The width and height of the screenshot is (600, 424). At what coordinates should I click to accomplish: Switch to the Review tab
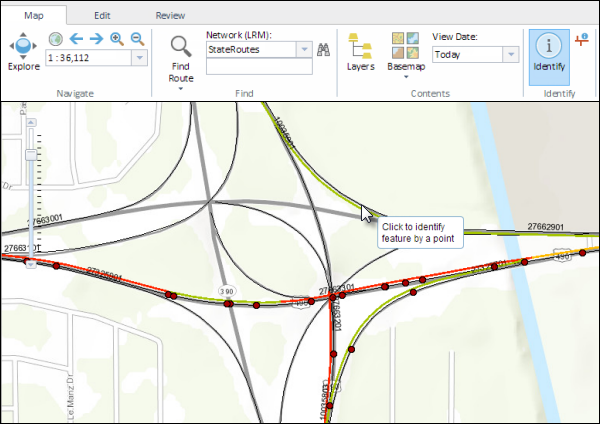(x=170, y=16)
